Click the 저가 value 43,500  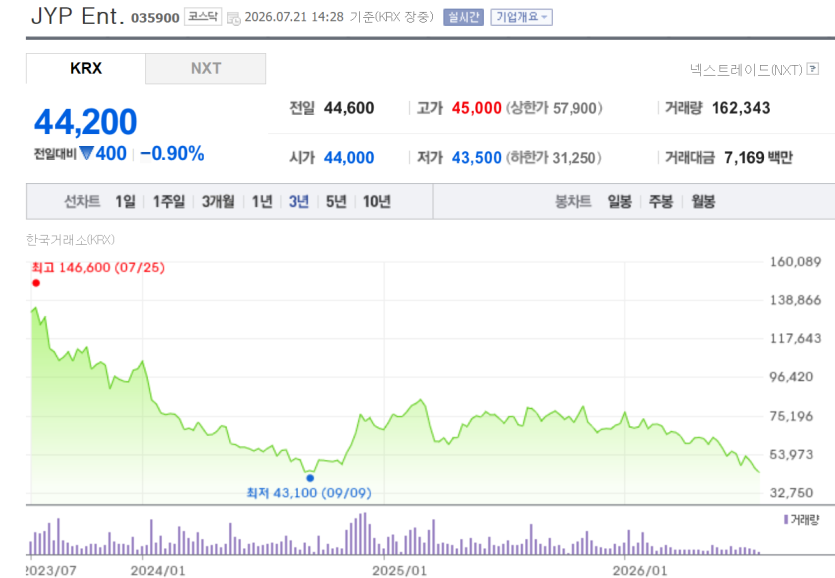[477, 158]
